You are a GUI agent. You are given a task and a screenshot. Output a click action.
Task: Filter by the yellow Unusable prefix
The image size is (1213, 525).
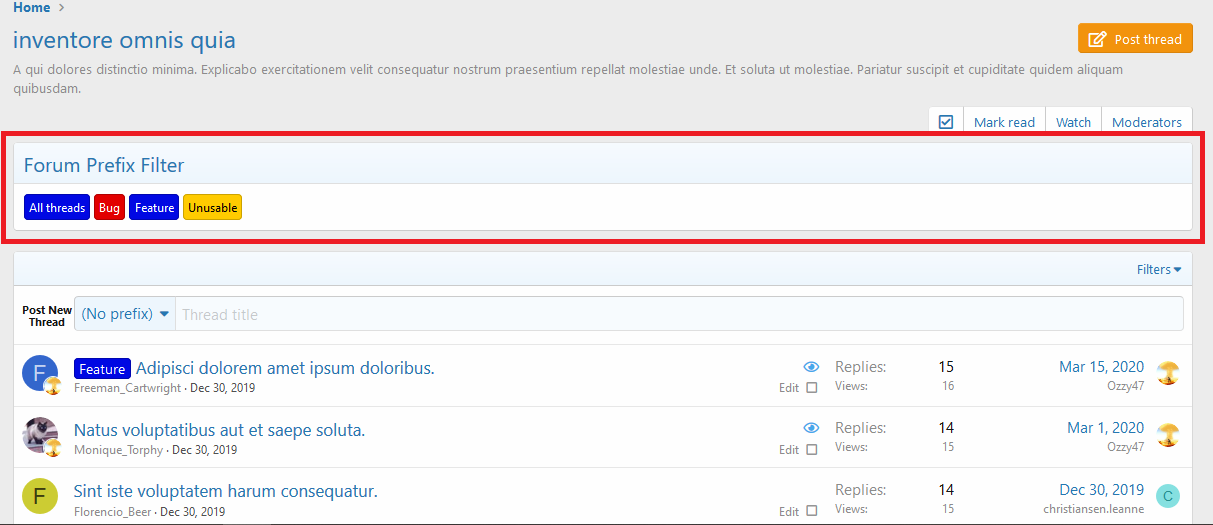click(212, 208)
